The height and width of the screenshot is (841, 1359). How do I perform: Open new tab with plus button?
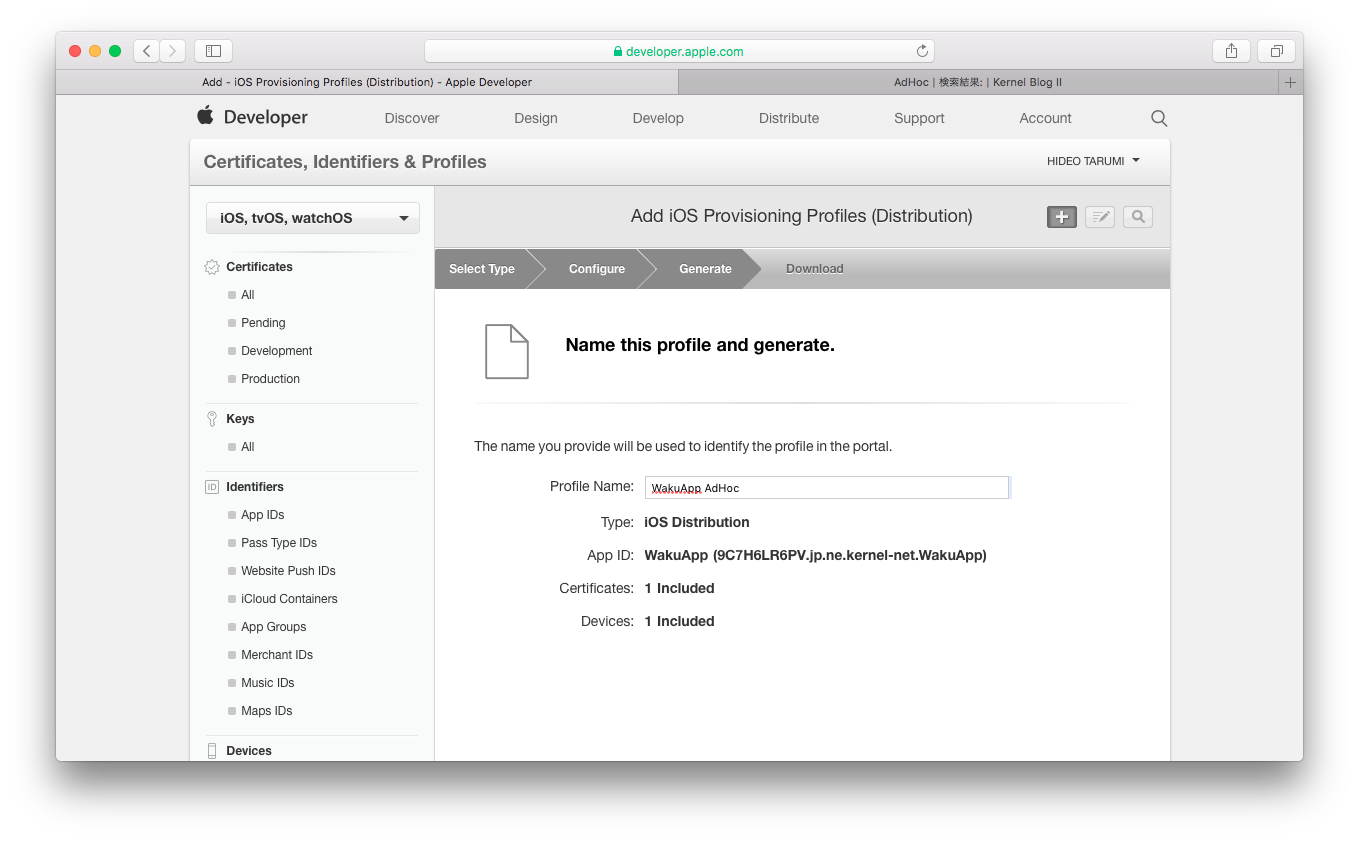(x=1290, y=82)
